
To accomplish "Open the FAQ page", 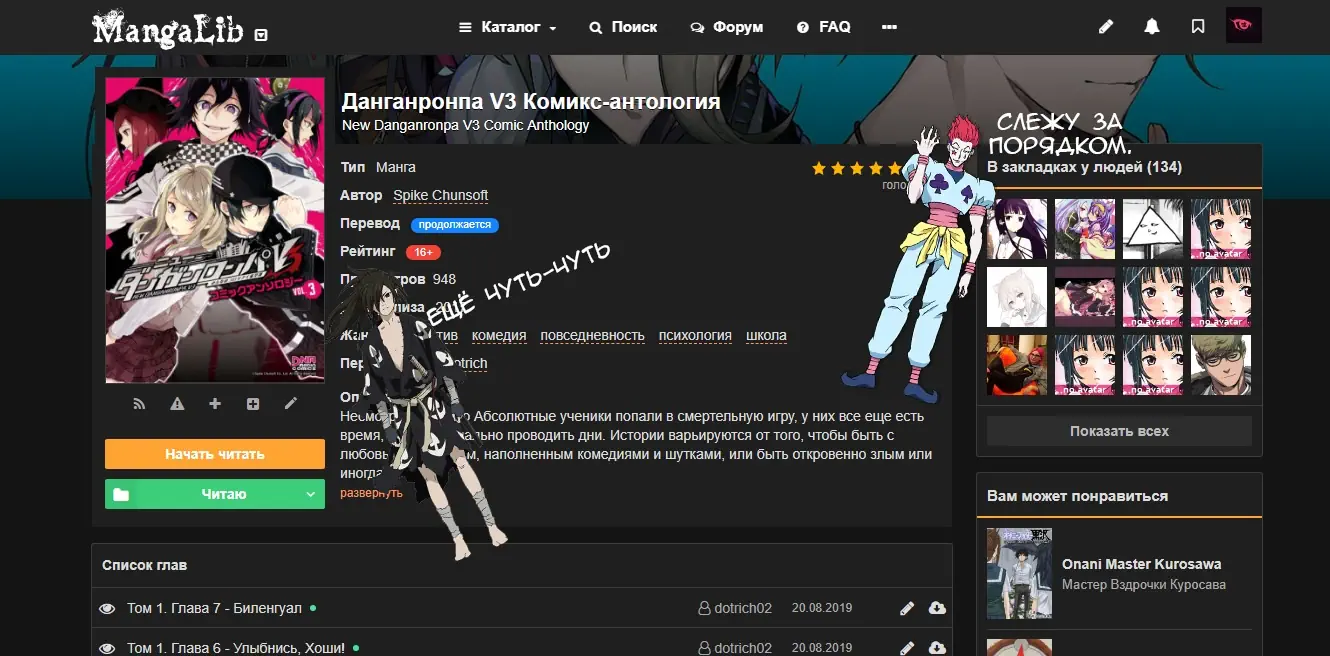I will (x=823, y=27).
